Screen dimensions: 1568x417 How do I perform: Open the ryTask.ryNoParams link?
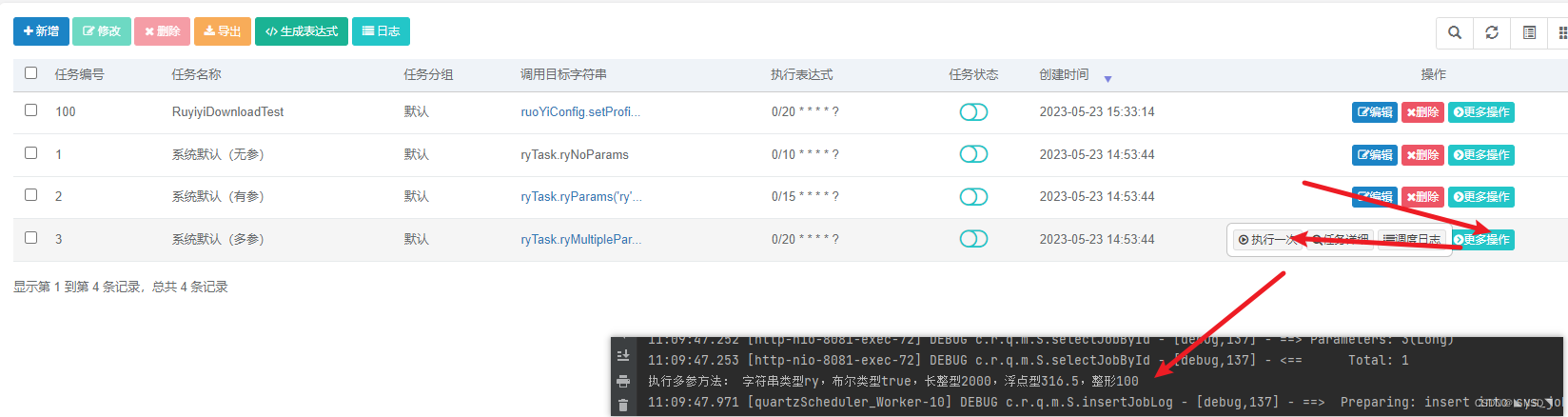(575, 154)
